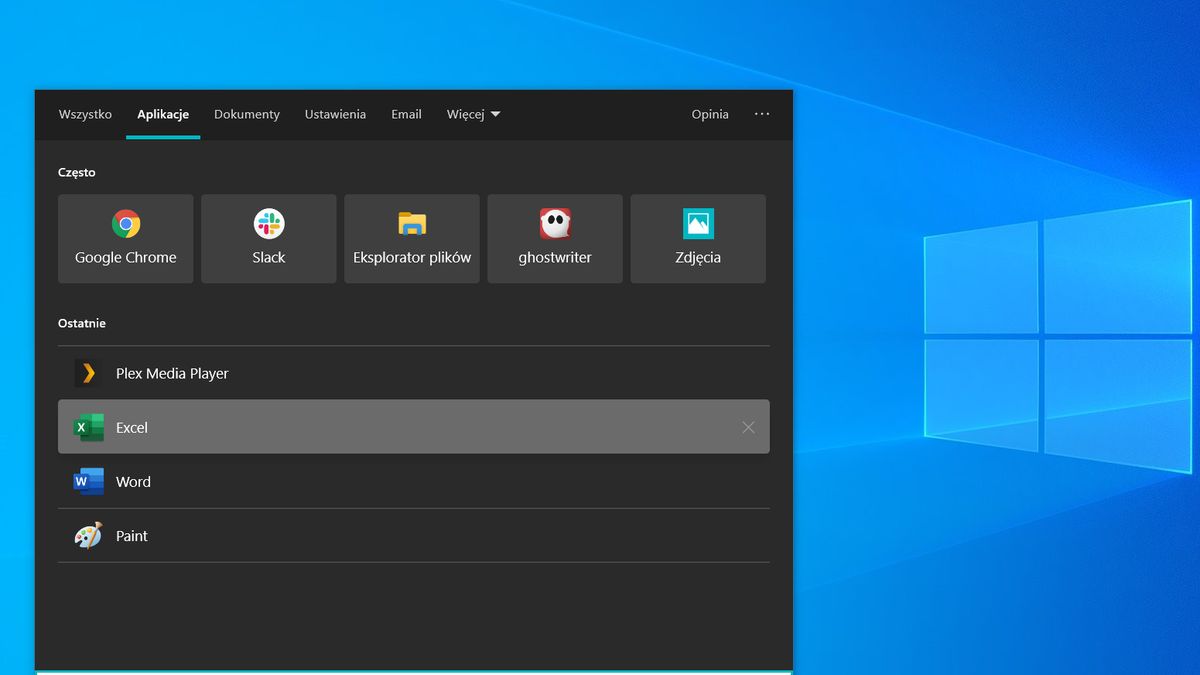Screen dimensions: 1200x675
Task: Open the Zdjęcia photos app icon
Action: [x=698, y=224]
